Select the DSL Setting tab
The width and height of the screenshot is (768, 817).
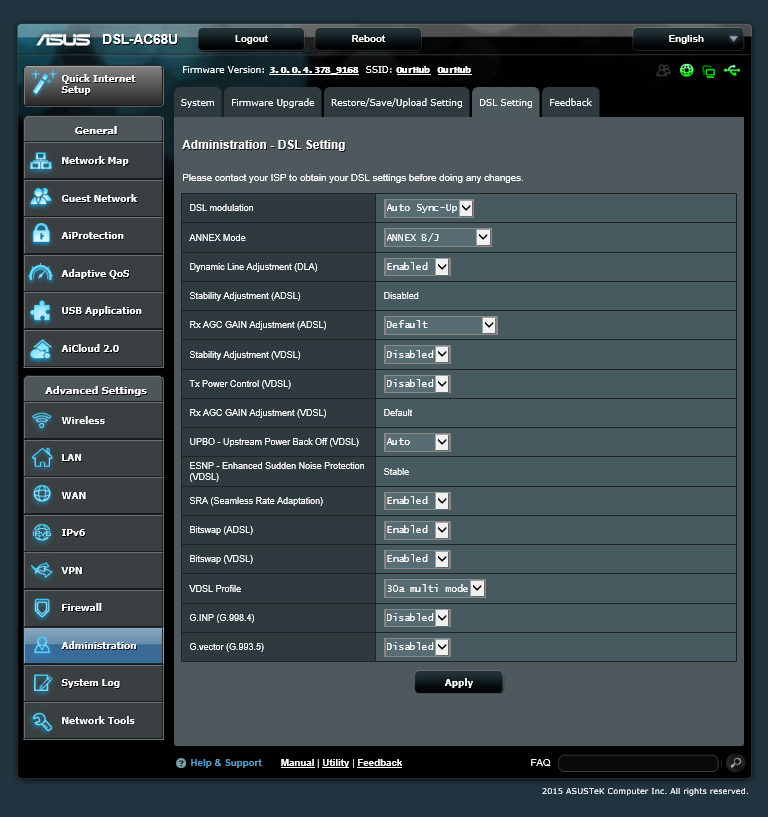point(505,103)
